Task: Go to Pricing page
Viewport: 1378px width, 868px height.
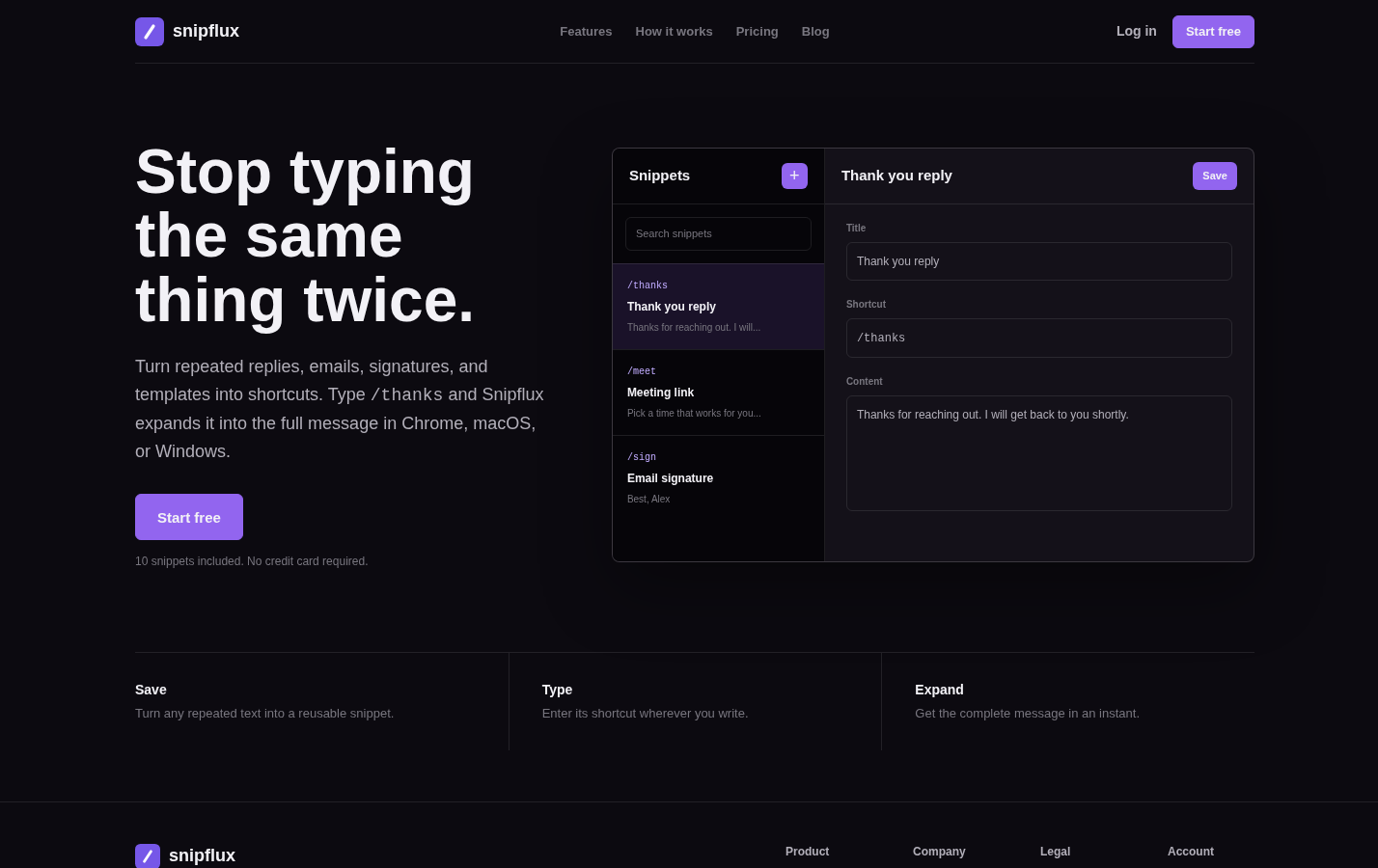Action: click(757, 32)
